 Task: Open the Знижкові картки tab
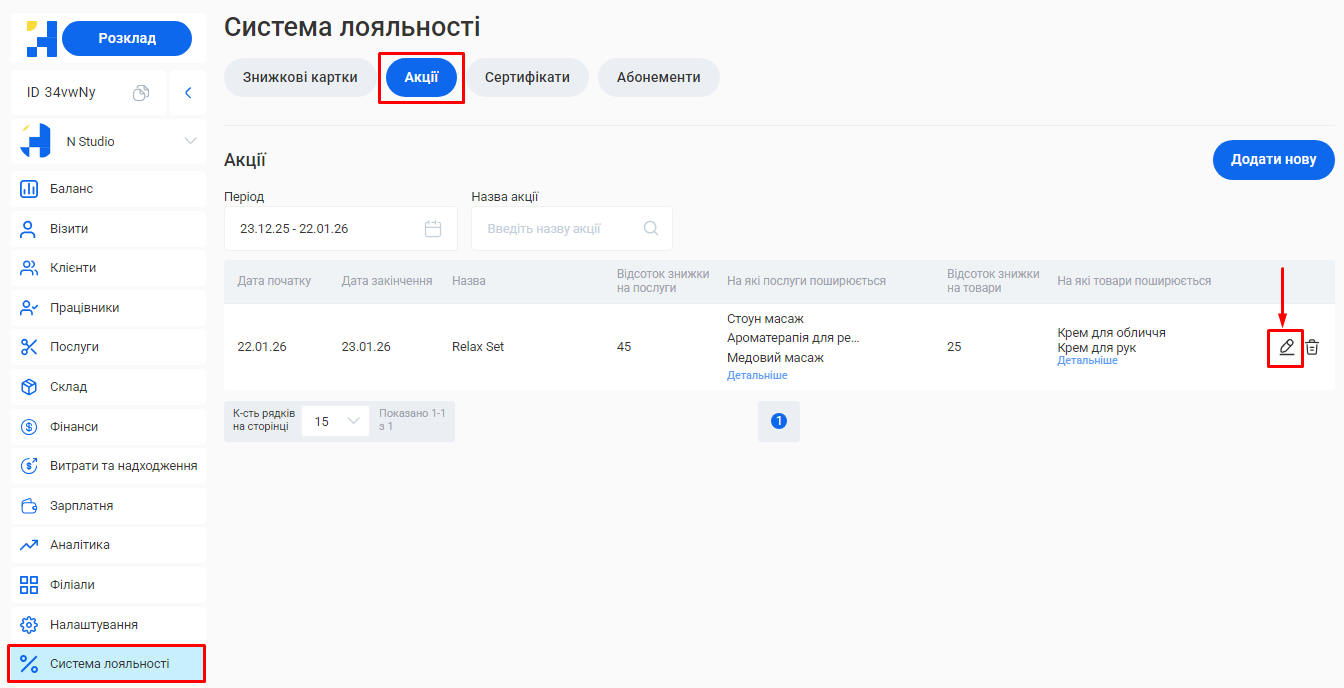pyautogui.click(x=299, y=77)
